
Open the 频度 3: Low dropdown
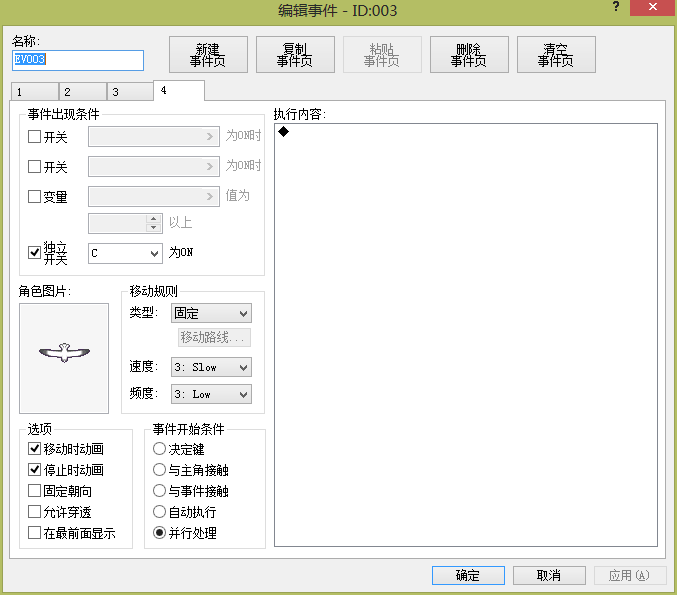(211, 394)
